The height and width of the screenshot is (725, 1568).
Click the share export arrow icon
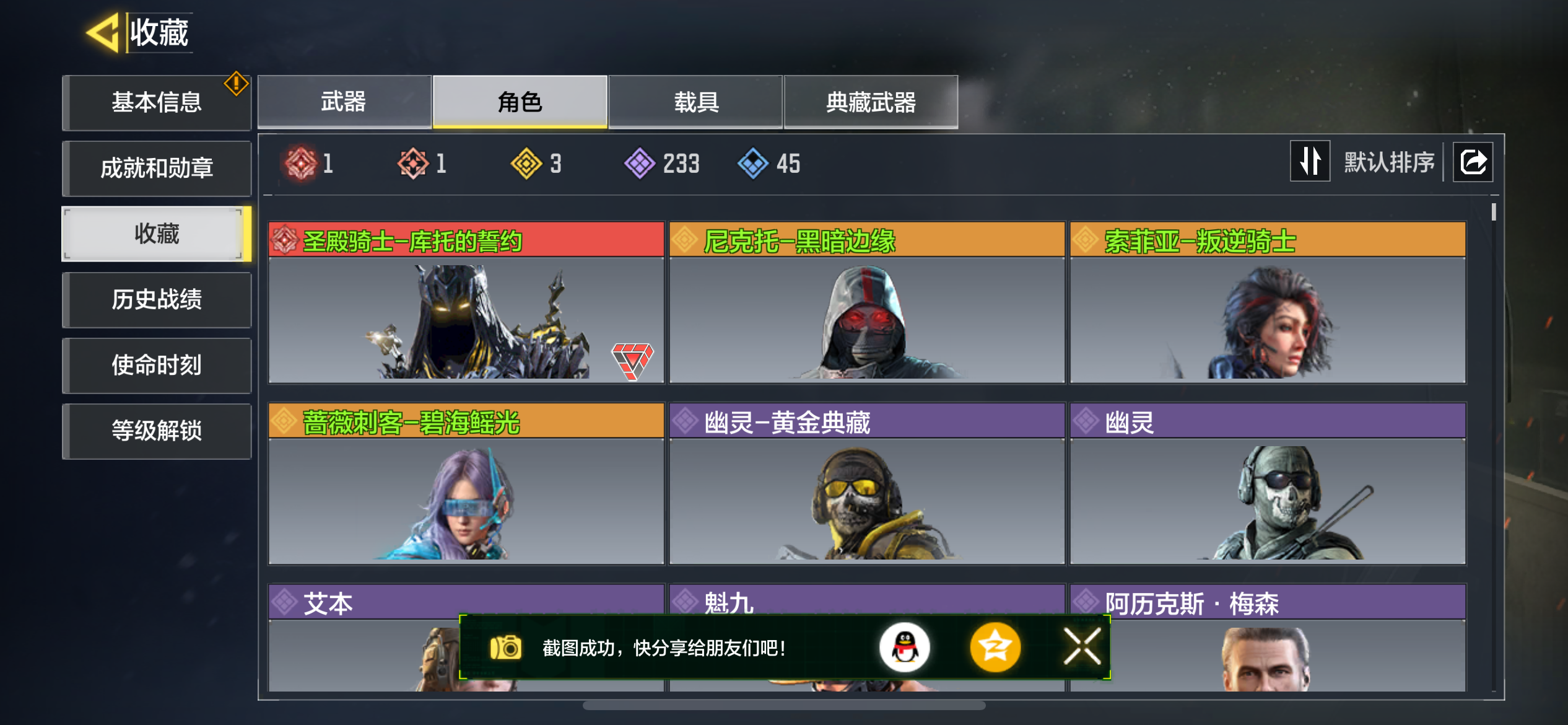1473,162
